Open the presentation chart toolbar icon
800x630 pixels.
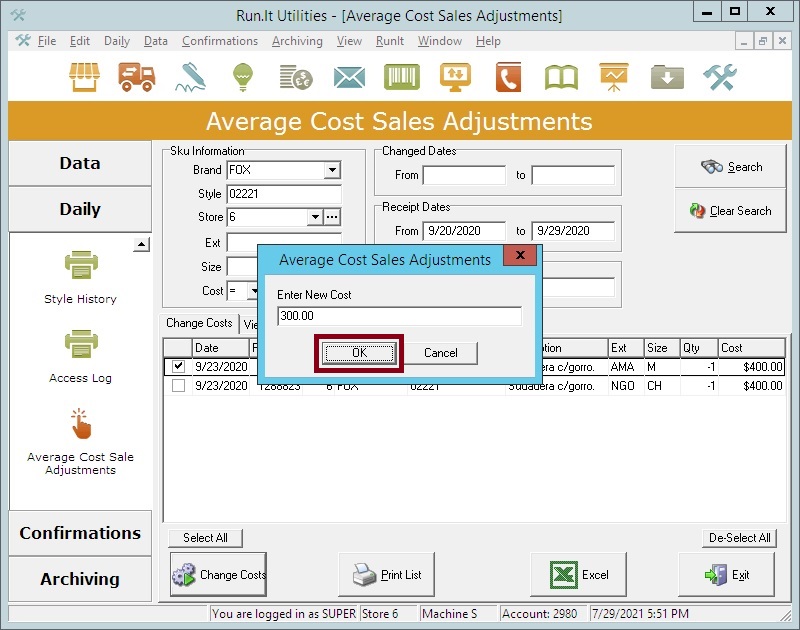[x=614, y=77]
